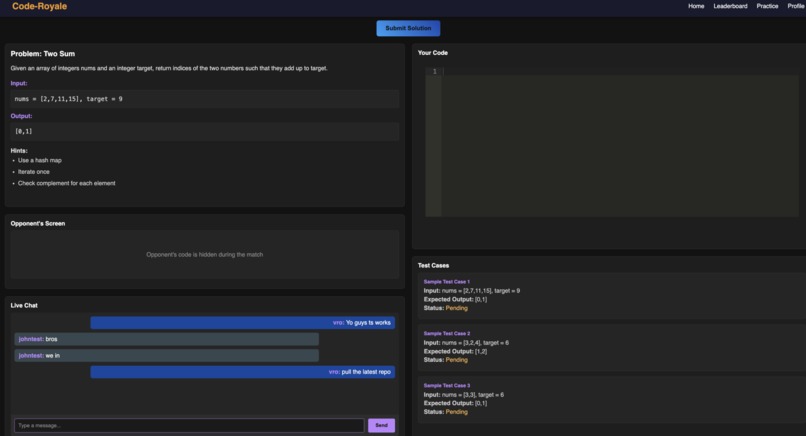Click the problem description sentence
806x436 pixels.
(x=169, y=68)
